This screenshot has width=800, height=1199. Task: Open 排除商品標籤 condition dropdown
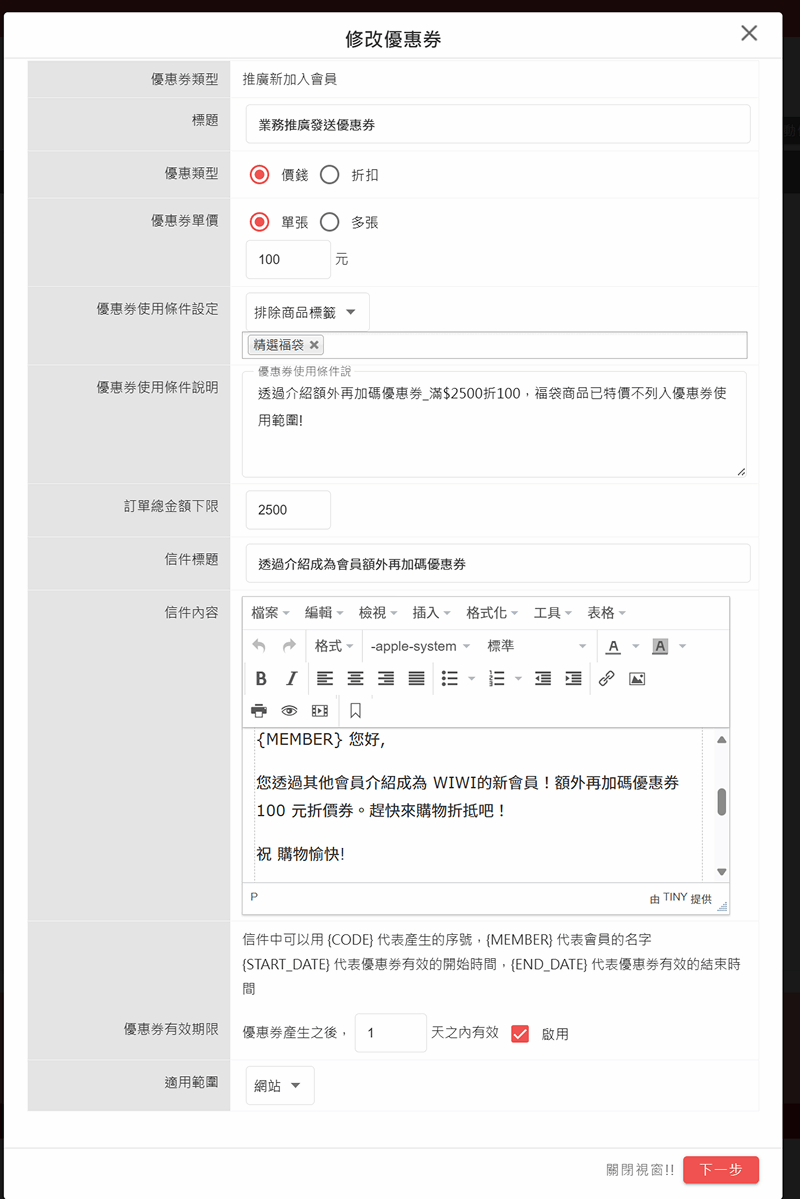coord(307,312)
